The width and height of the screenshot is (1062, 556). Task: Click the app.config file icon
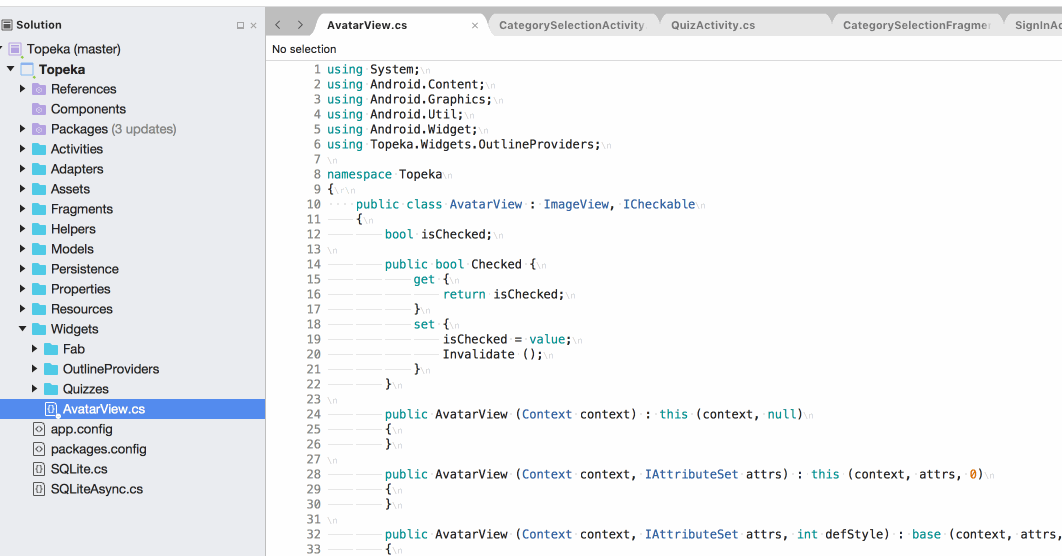(x=39, y=429)
